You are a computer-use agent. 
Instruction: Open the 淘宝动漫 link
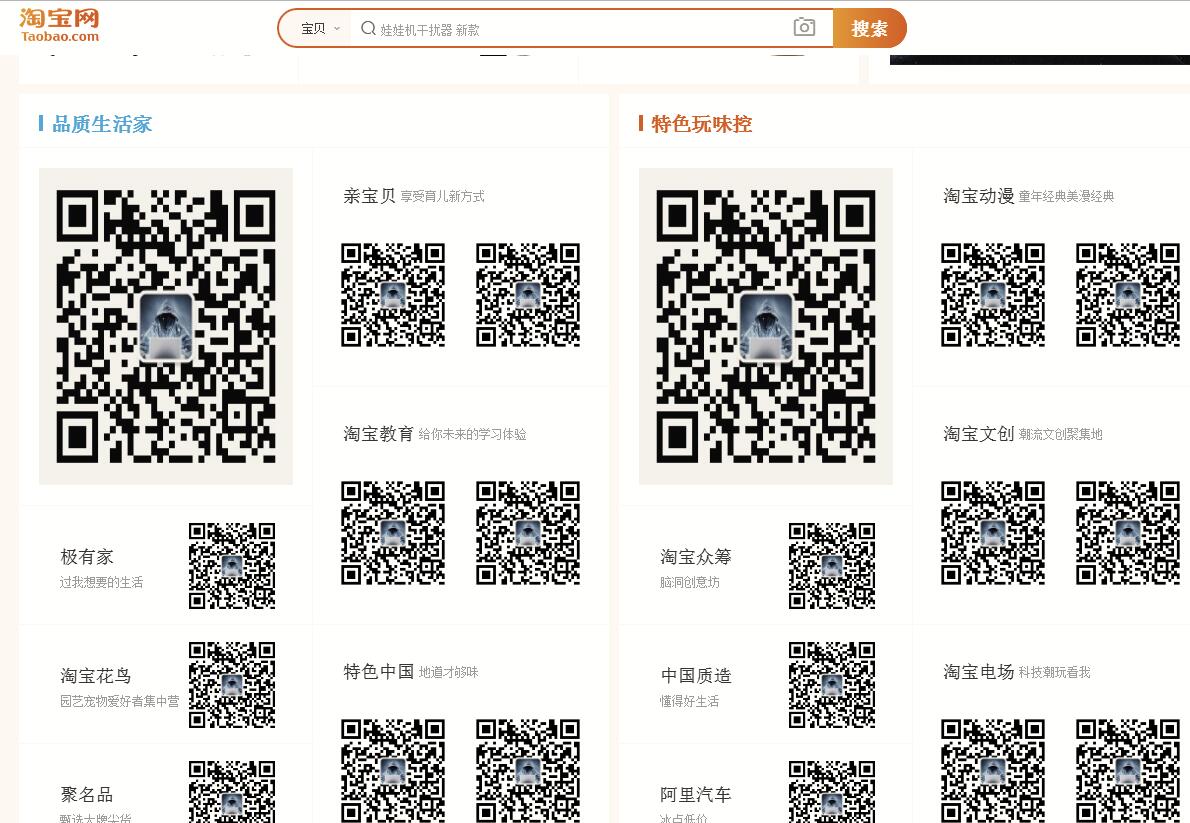(978, 196)
